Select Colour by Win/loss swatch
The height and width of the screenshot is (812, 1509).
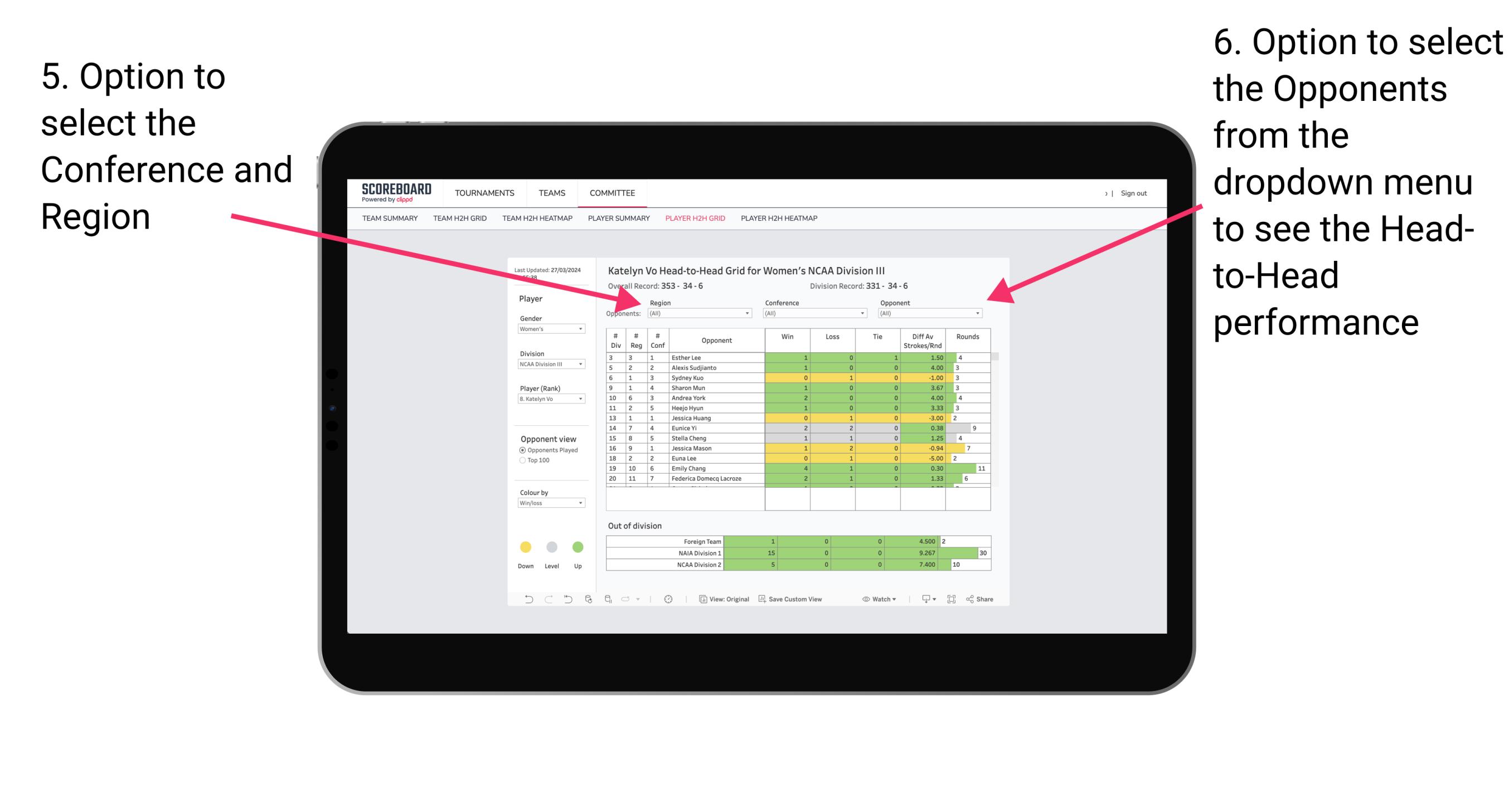(550, 505)
